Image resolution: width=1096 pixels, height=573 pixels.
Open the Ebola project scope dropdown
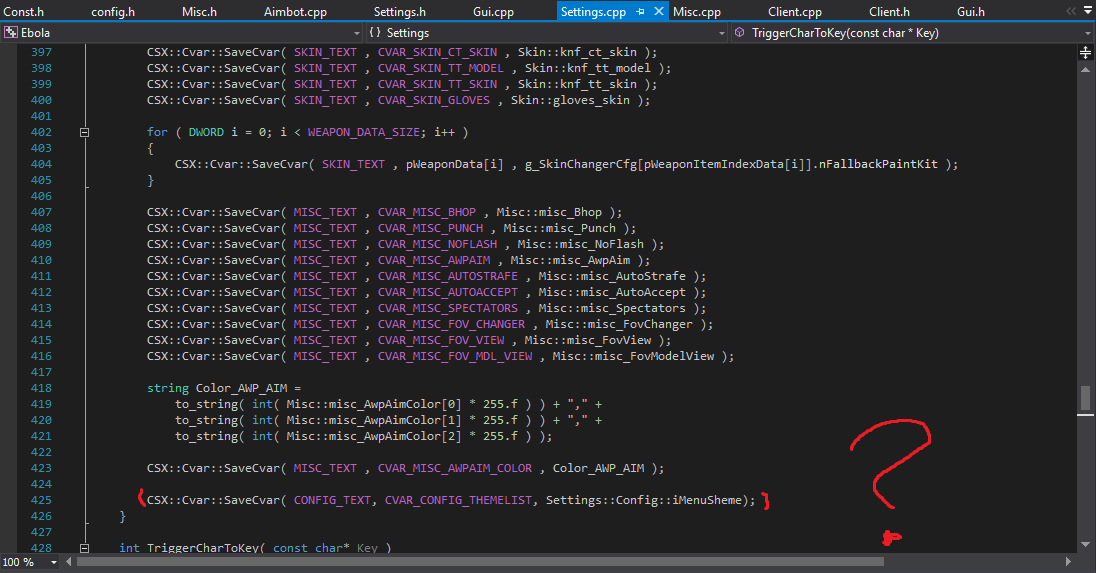(356, 33)
